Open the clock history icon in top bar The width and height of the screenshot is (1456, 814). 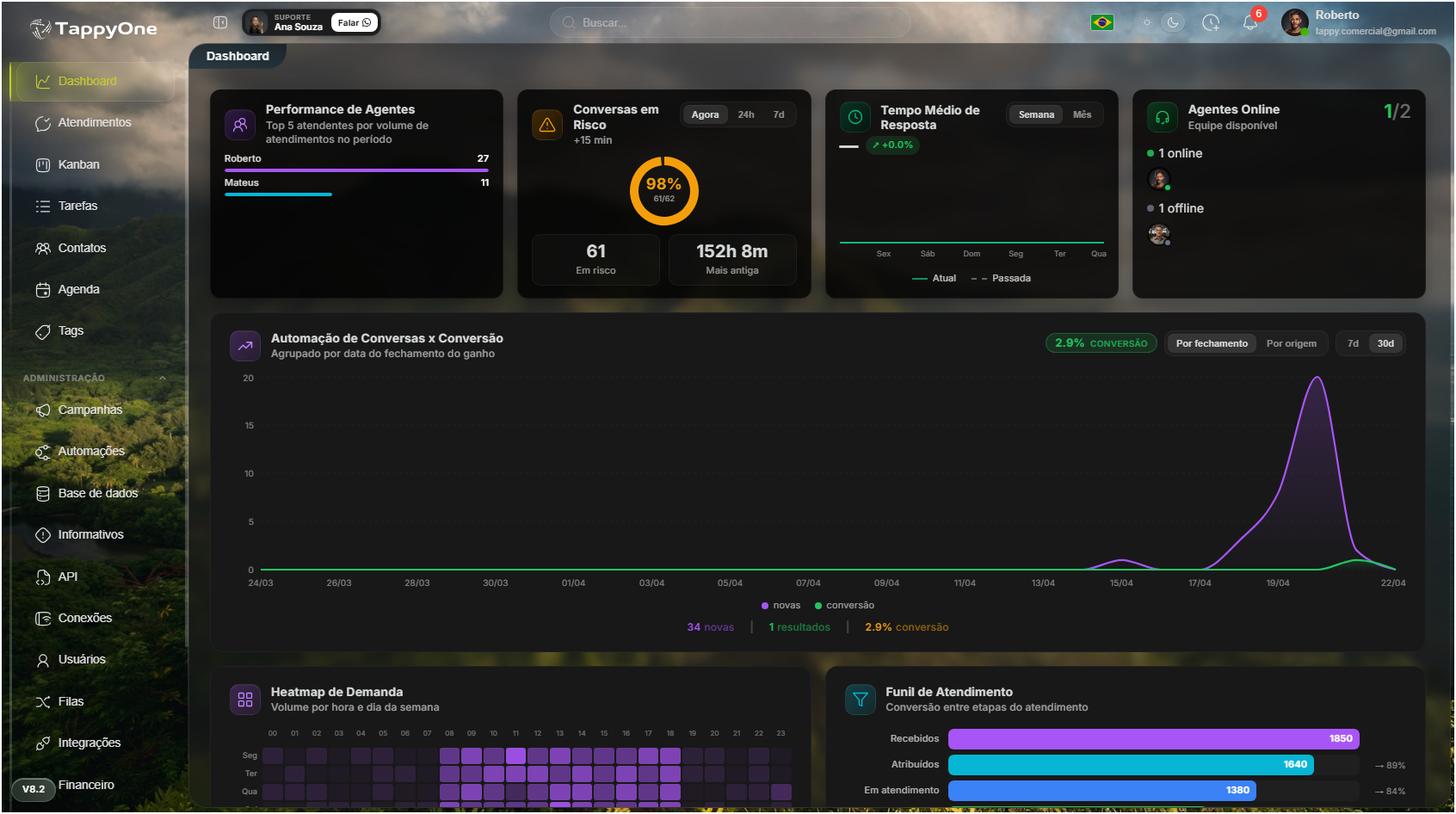pyautogui.click(x=1211, y=22)
